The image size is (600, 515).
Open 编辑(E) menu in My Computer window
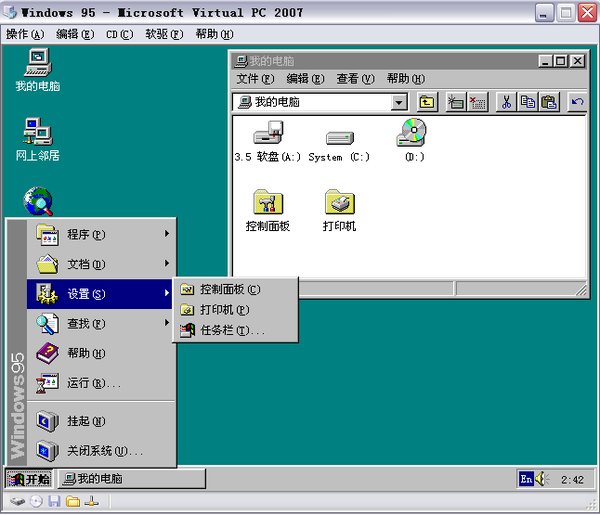pyautogui.click(x=305, y=79)
